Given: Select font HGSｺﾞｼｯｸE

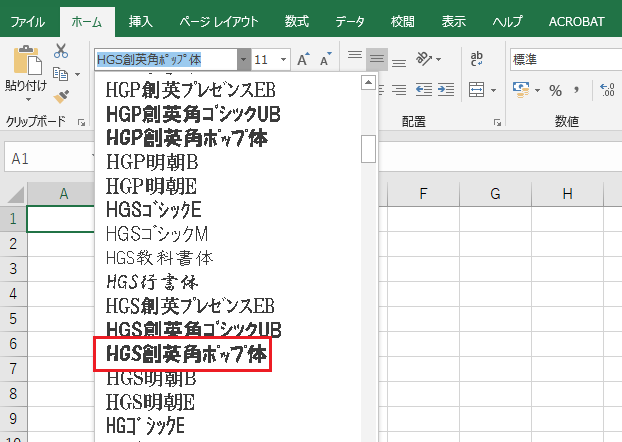Looking at the screenshot, I should pyautogui.click(x=154, y=210).
